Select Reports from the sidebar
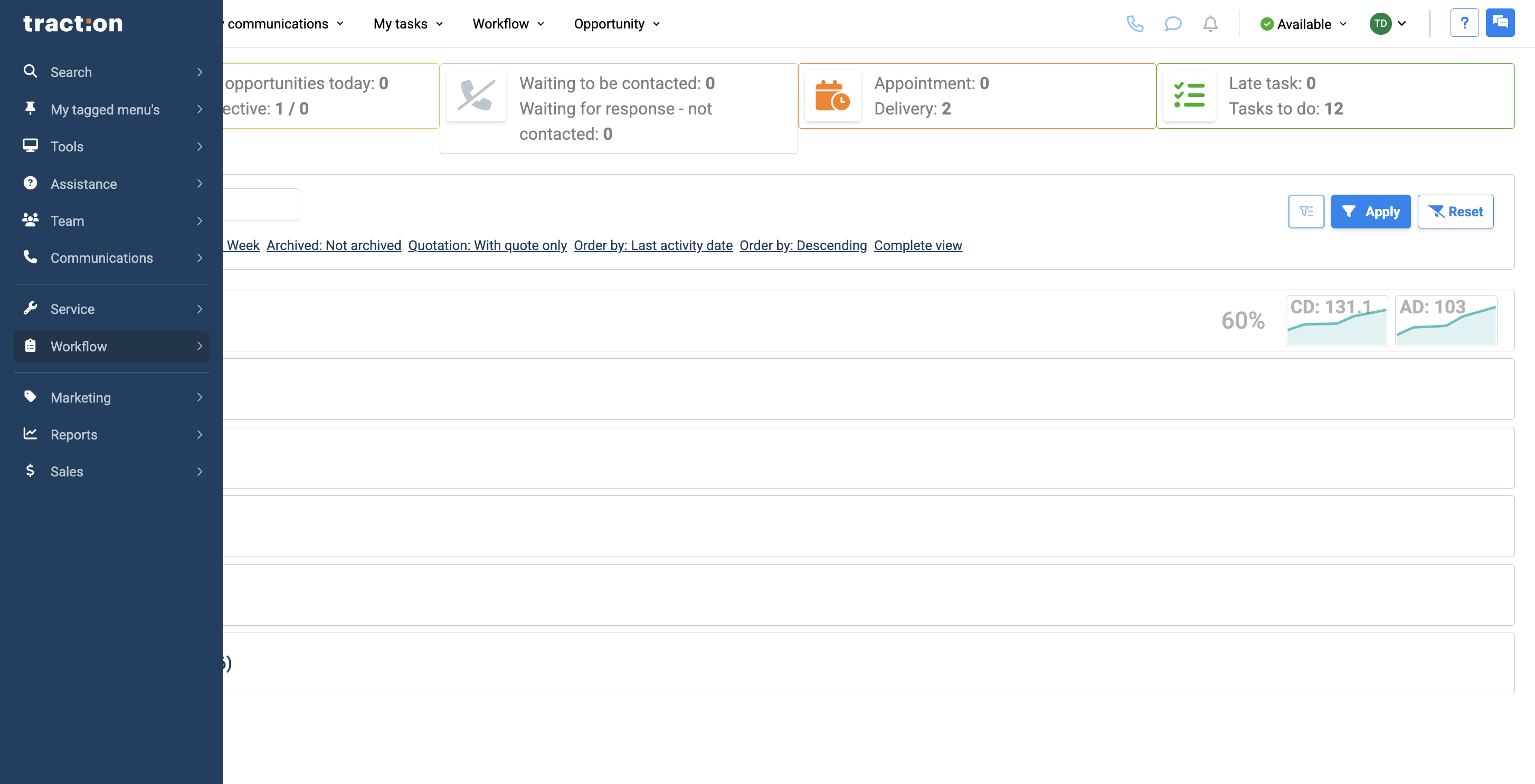1535x784 pixels. [x=74, y=434]
